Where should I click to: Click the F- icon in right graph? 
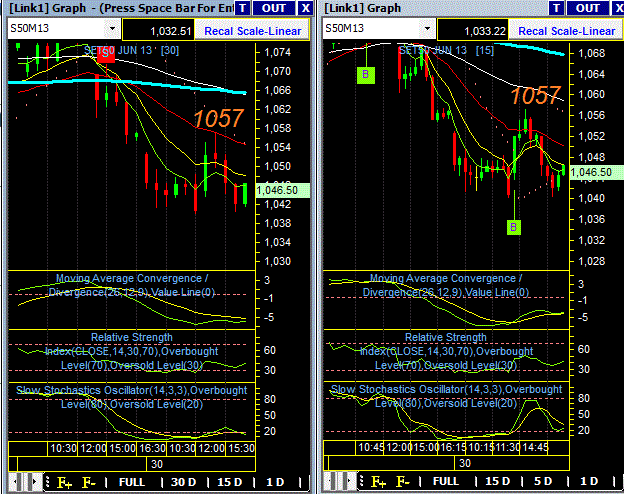coord(403,482)
